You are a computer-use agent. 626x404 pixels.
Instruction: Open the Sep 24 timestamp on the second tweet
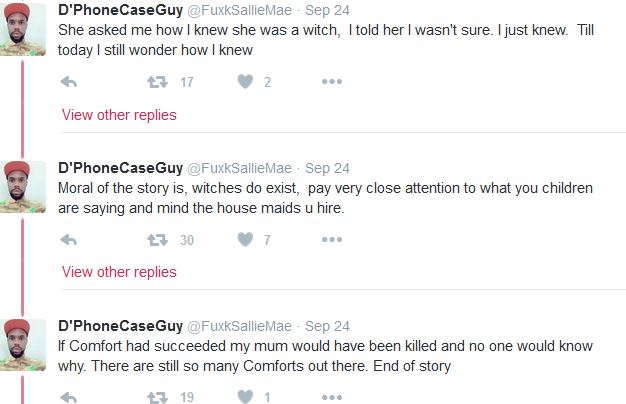point(327,169)
